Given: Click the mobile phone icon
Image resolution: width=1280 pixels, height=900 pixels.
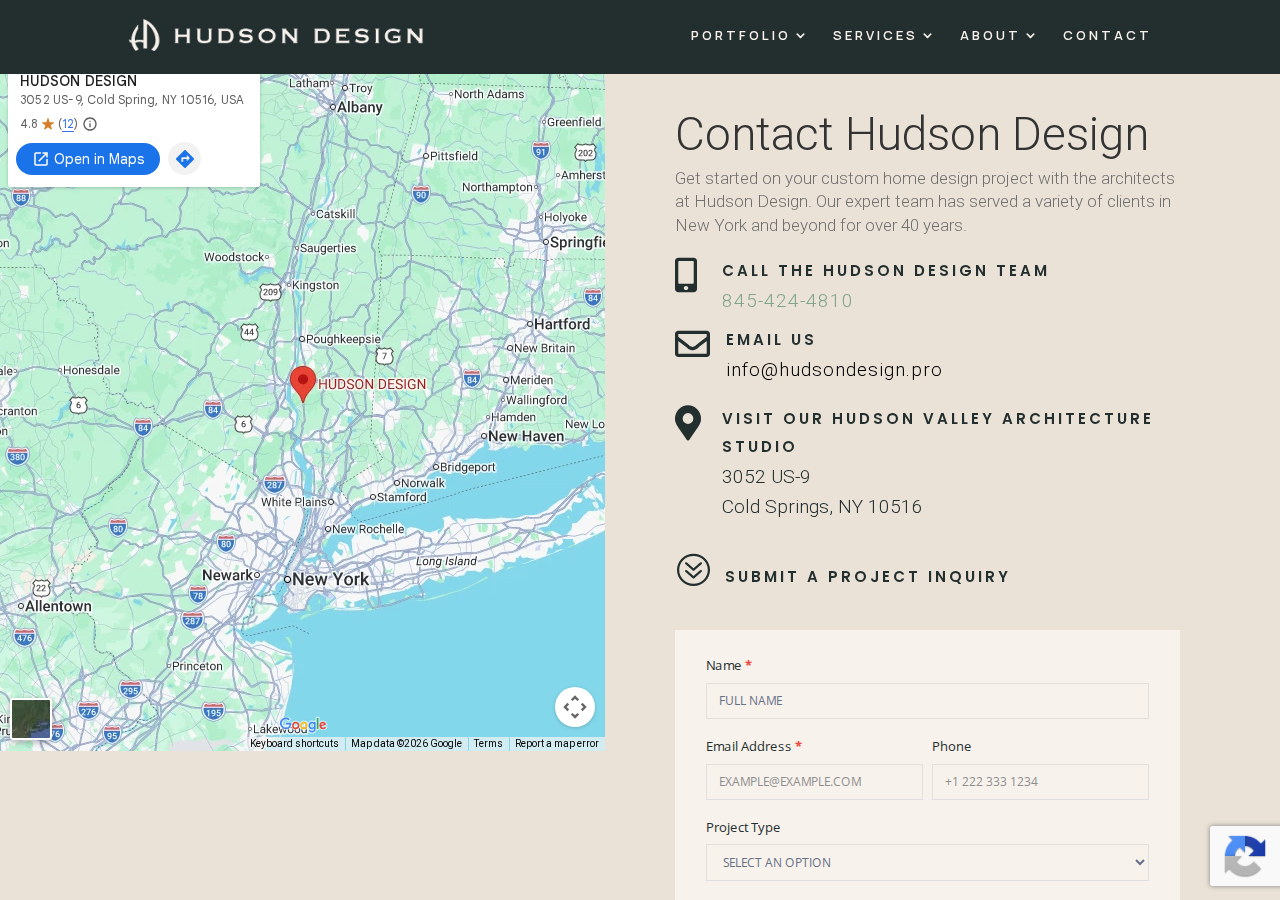Looking at the screenshot, I should 686,275.
